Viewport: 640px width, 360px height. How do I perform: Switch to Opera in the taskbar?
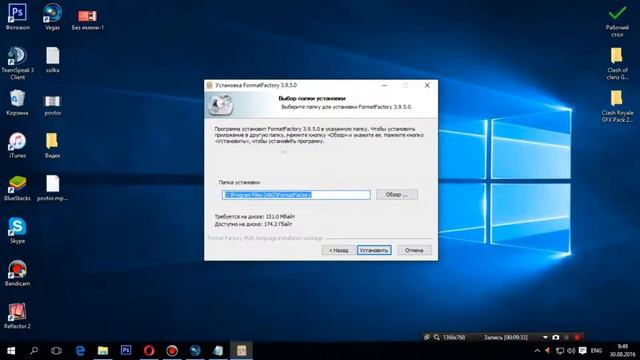(x=149, y=351)
